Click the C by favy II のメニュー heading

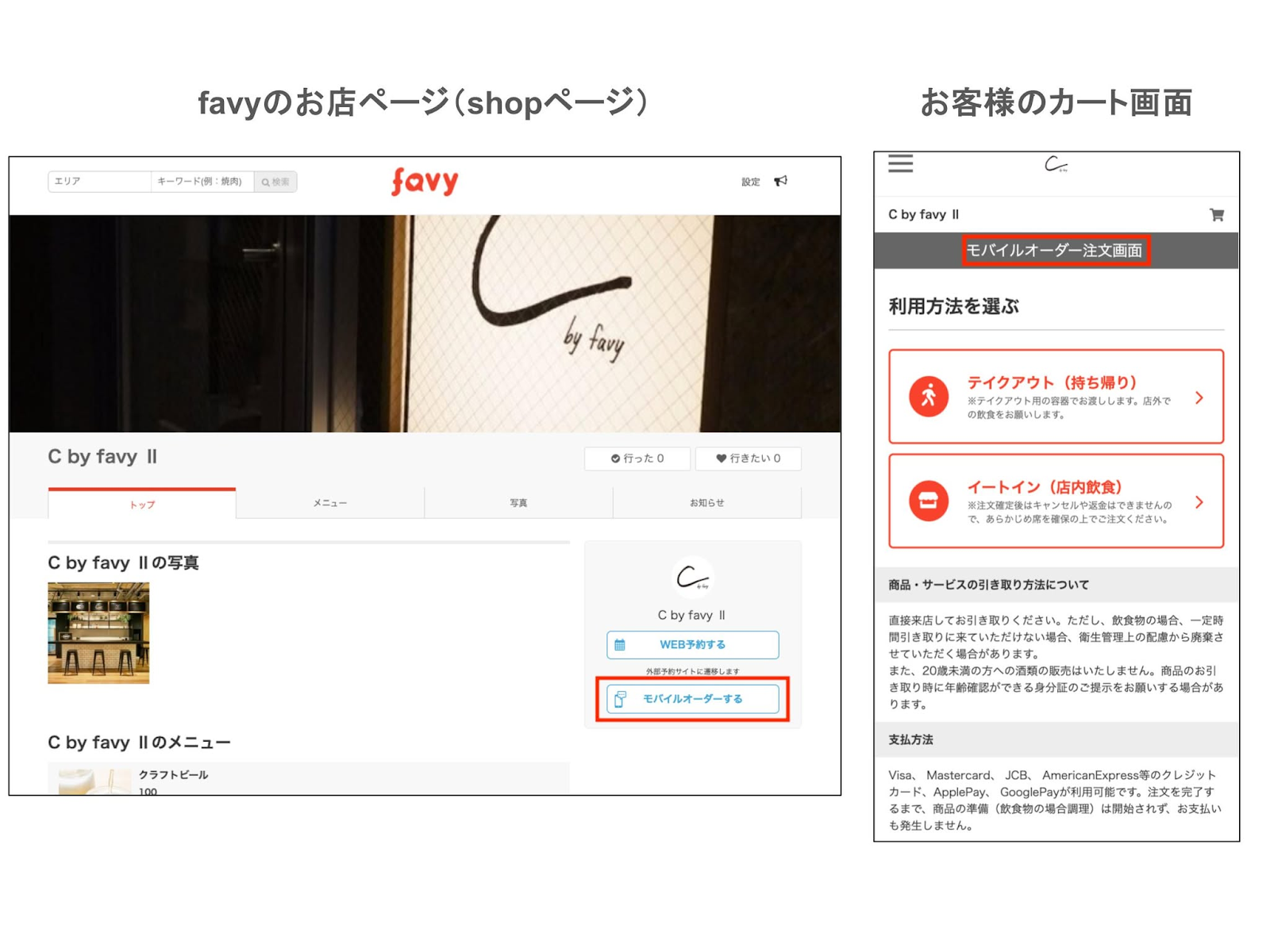click(139, 743)
